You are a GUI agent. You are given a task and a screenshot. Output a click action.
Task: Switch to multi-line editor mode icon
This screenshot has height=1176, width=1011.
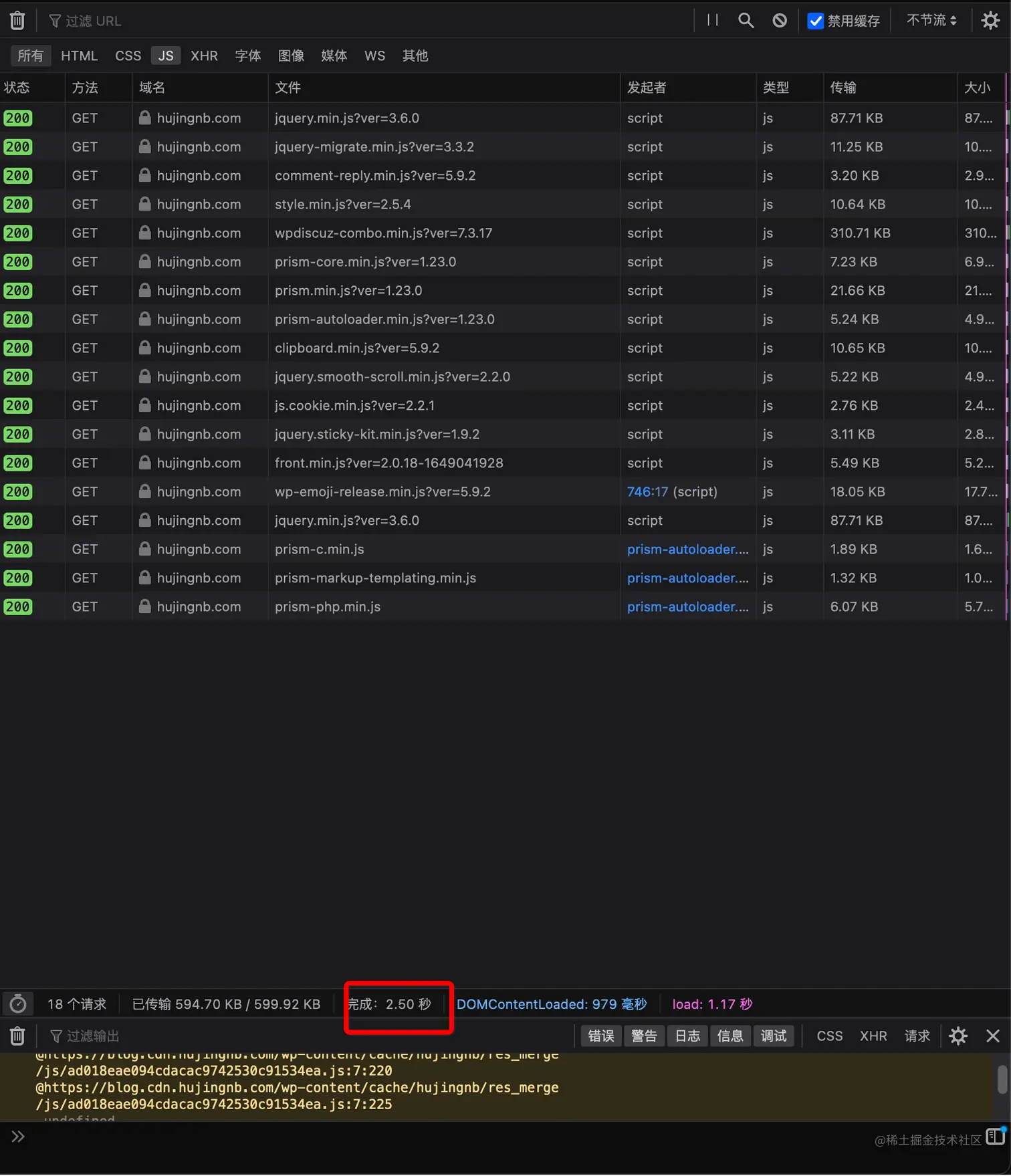(996, 1136)
